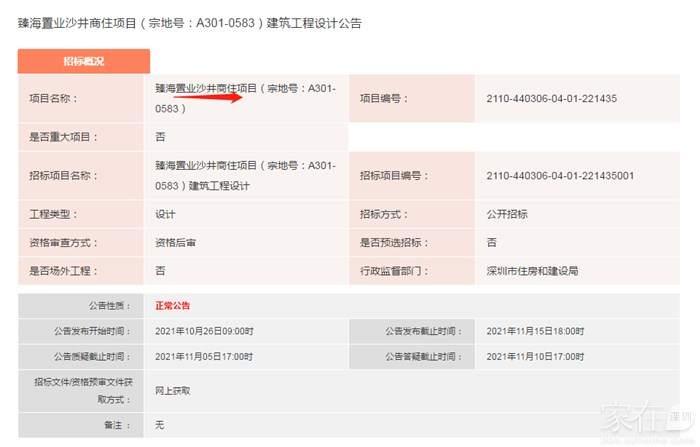The width and height of the screenshot is (700, 447).
Task: Click the red 正常公告 status text
Action: click(172, 305)
